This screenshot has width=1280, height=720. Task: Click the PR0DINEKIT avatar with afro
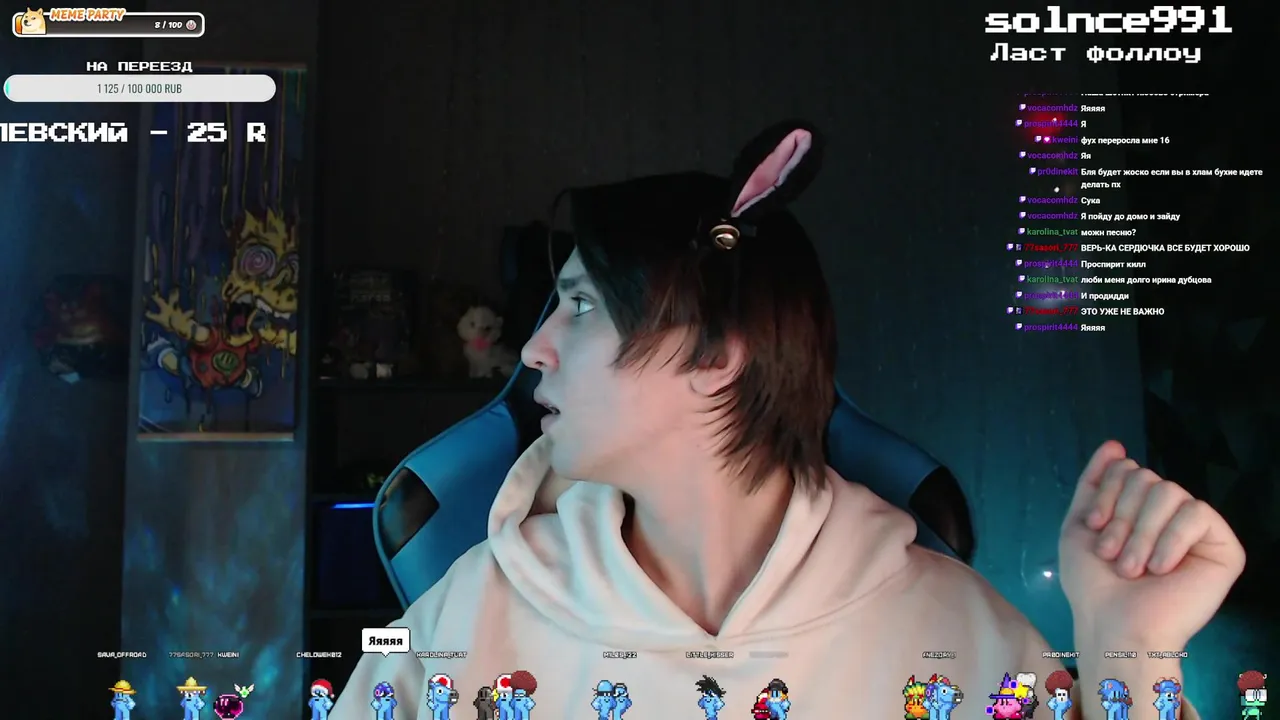click(1059, 695)
